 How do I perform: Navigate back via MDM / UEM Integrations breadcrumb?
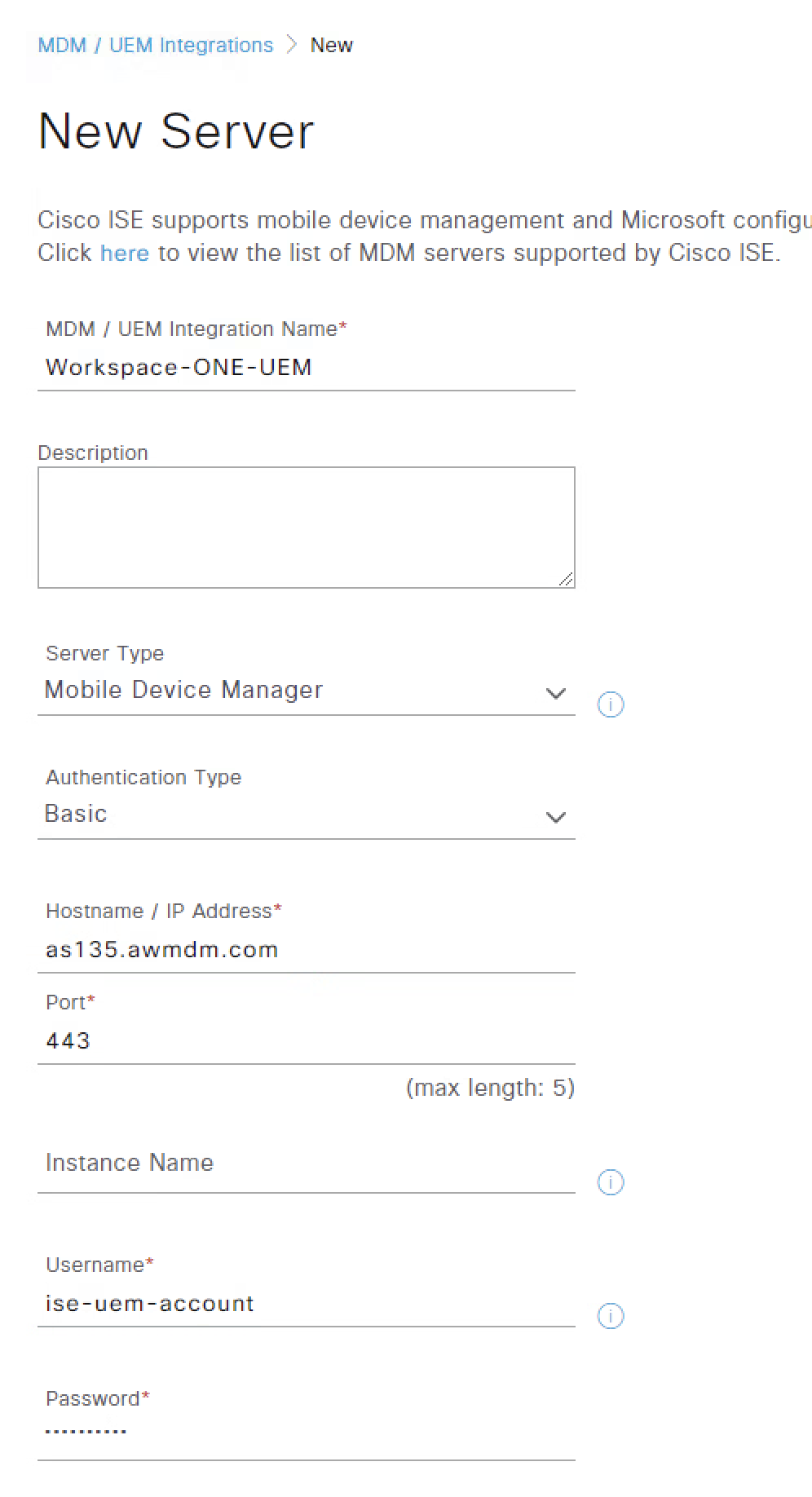[x=155, y=45]
